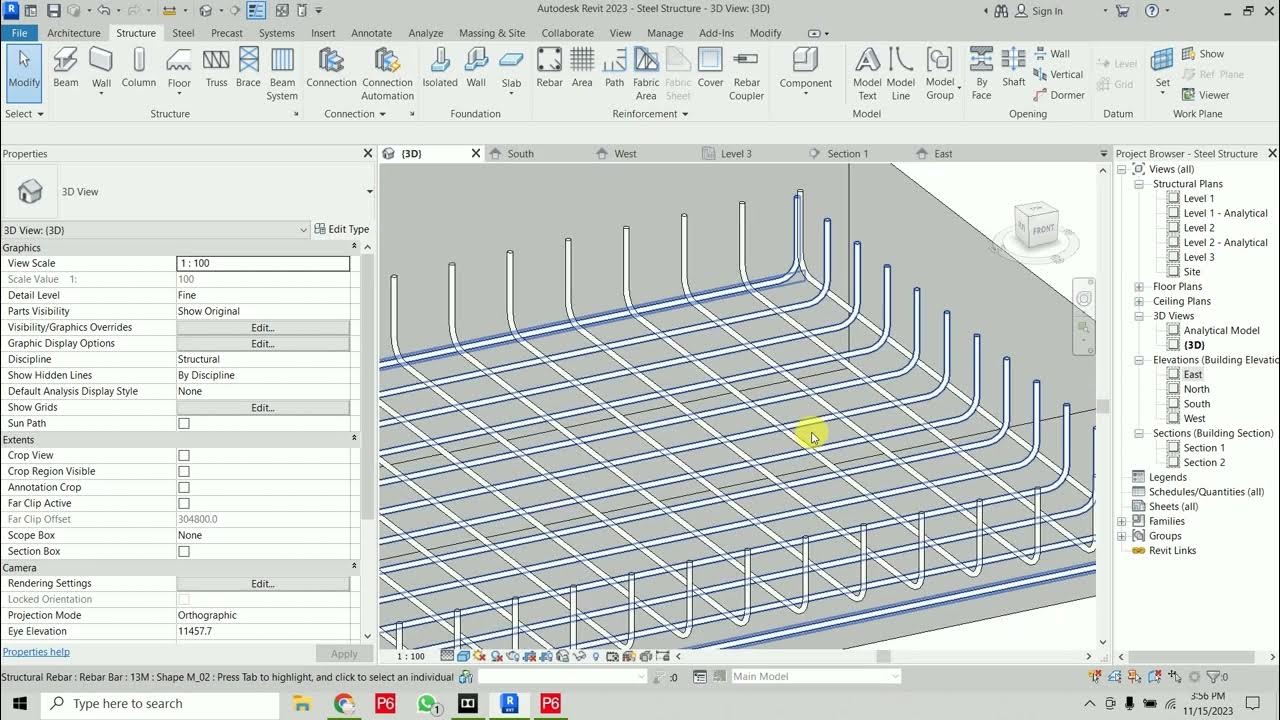The width and height of the screenshot is (1280, 720).
Task: Open East elevation in Project Browser
Action: point(1193,375)
